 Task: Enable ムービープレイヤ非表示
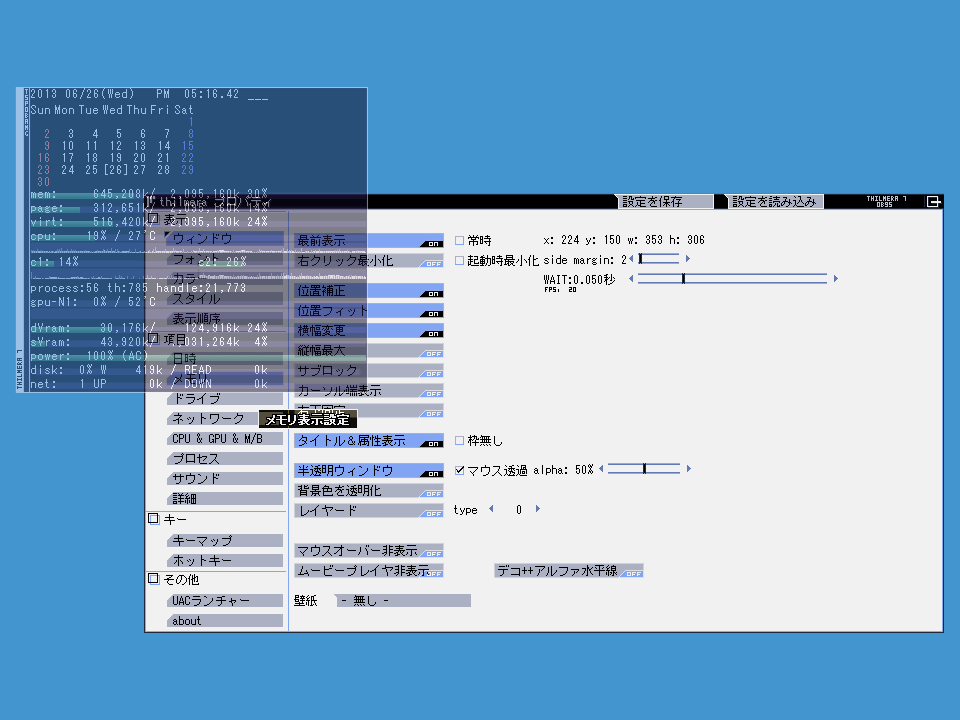coord(369,571)
